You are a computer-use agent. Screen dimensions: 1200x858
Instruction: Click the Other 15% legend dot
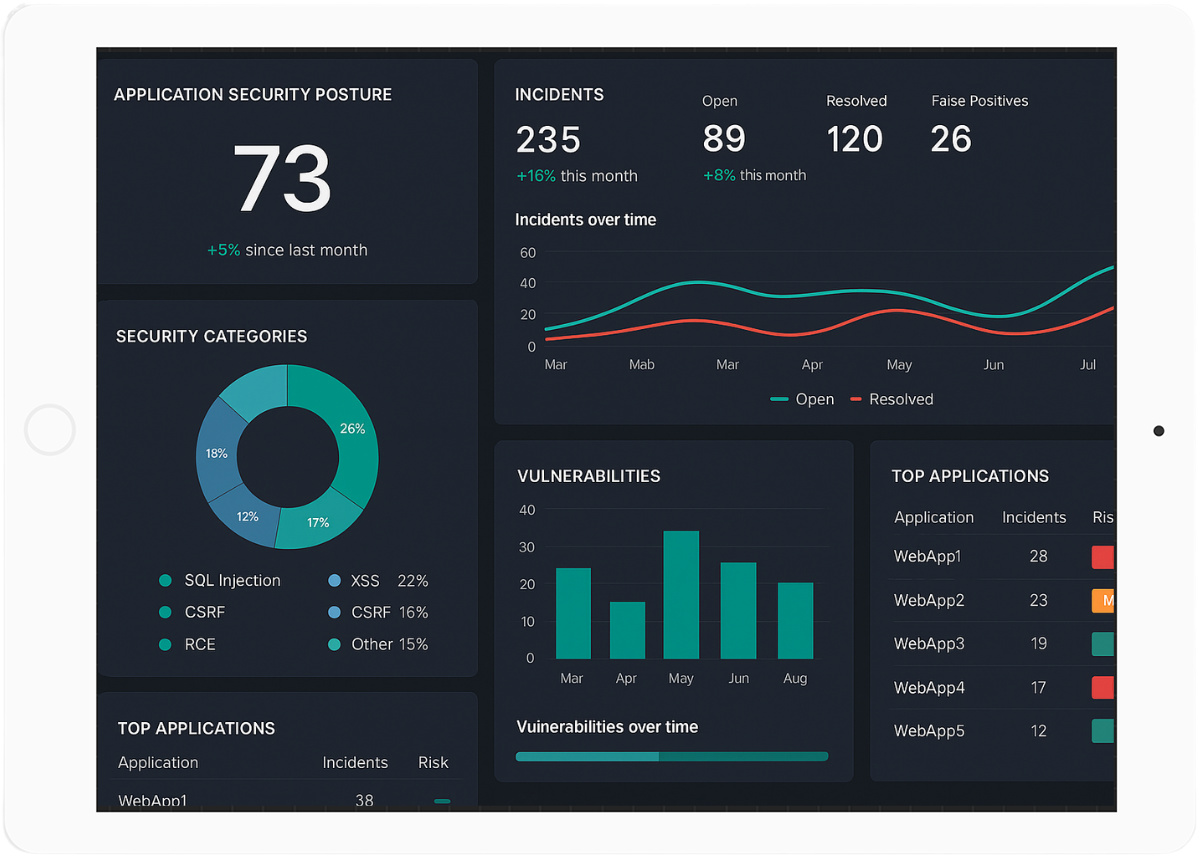click(334, 645)
